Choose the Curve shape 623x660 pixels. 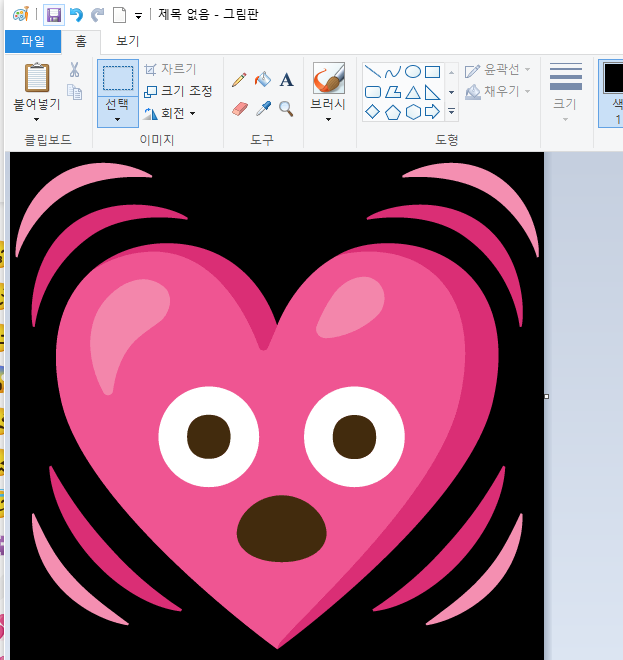393,72
